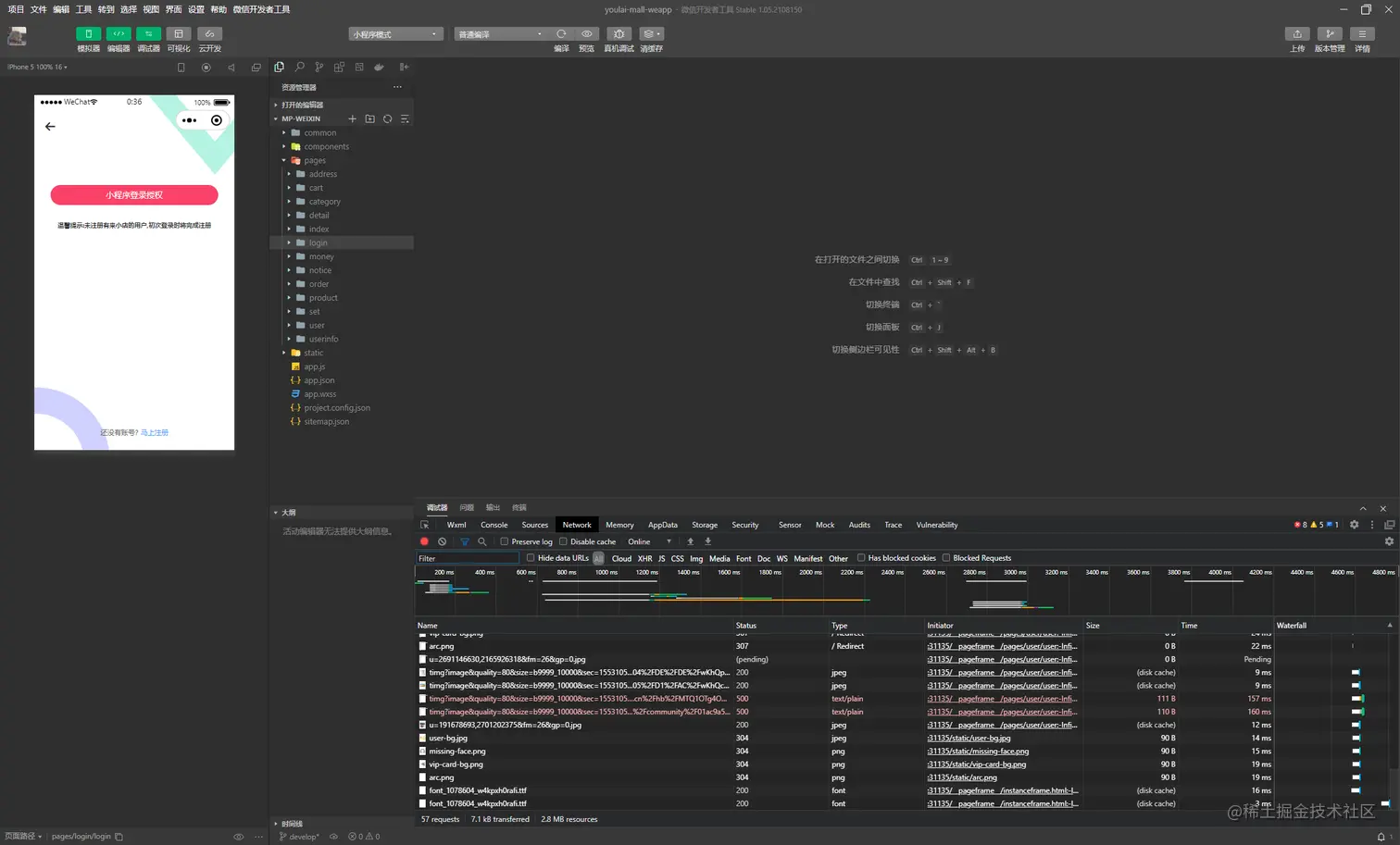
Task: Add new file in MP-WEIXIN explorer
Action: (352, 118)
